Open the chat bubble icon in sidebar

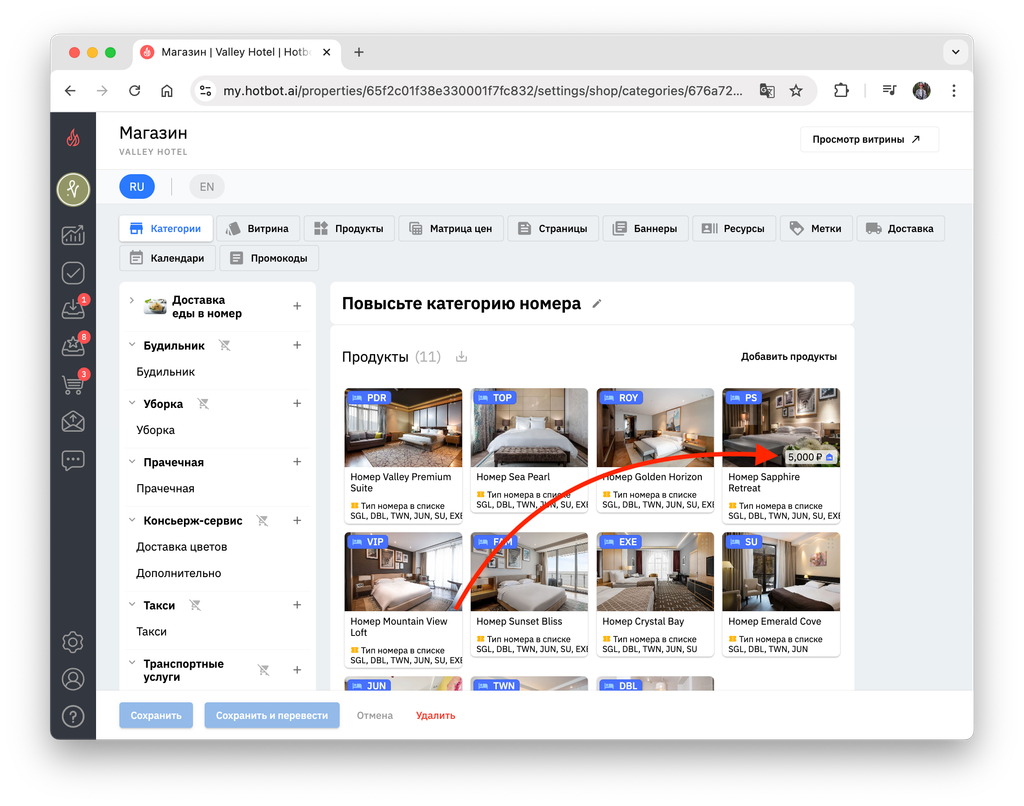coord(73,460)
